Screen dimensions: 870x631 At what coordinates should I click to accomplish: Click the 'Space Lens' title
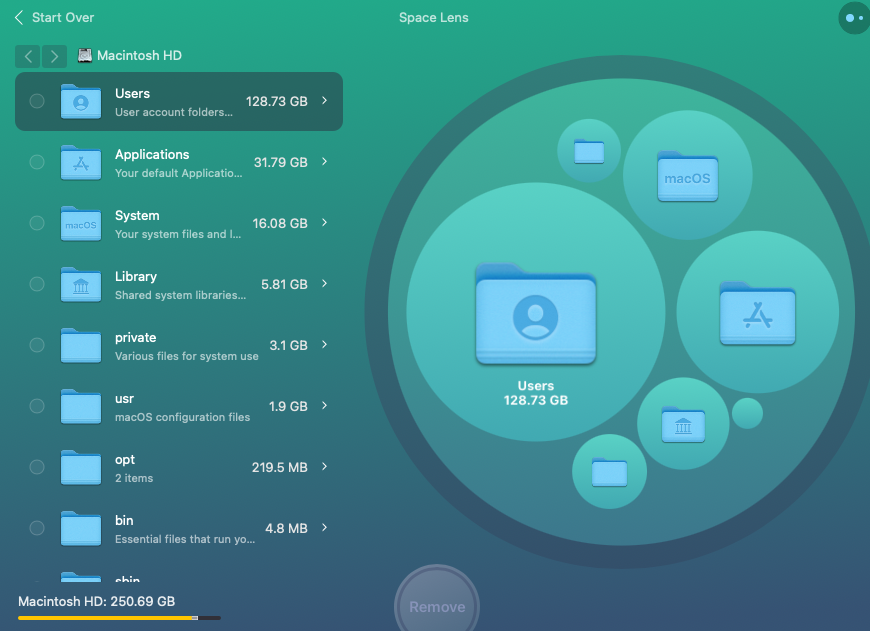(434, 18)
